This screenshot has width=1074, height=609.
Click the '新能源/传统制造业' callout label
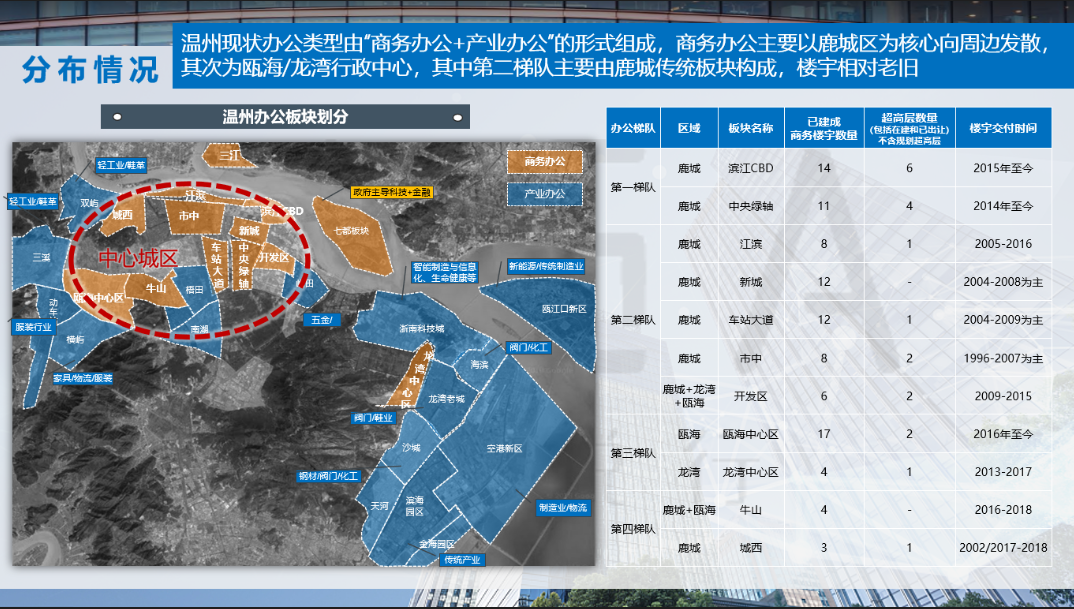(546, 266)
